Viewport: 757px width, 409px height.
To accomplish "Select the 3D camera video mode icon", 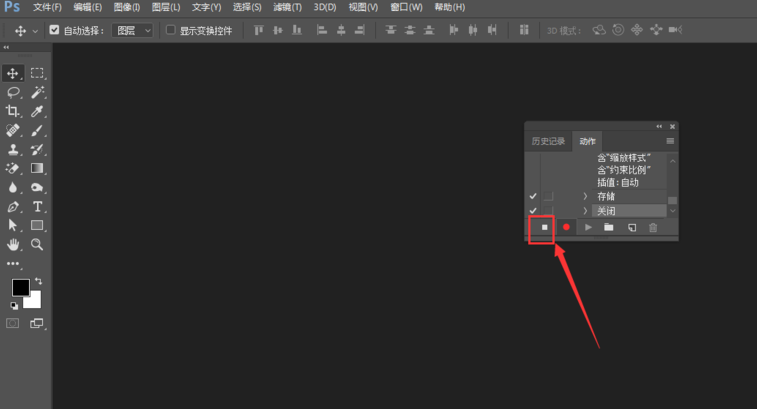I will (675, 30).
